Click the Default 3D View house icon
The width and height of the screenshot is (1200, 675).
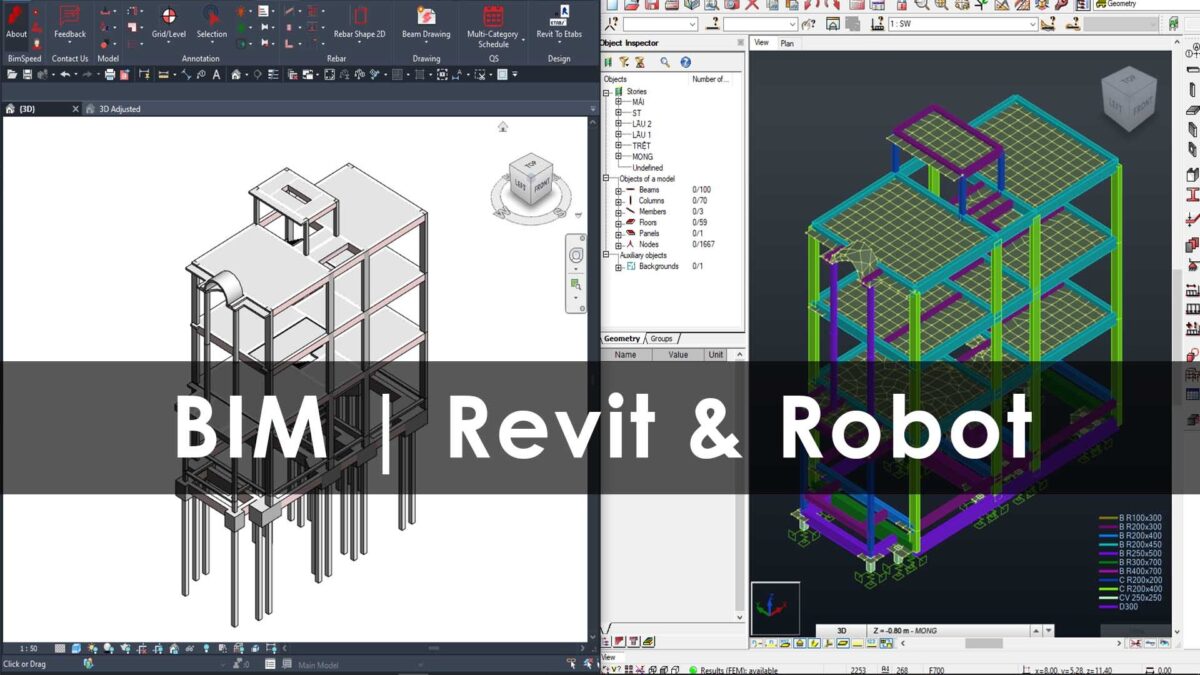[236, 75]
